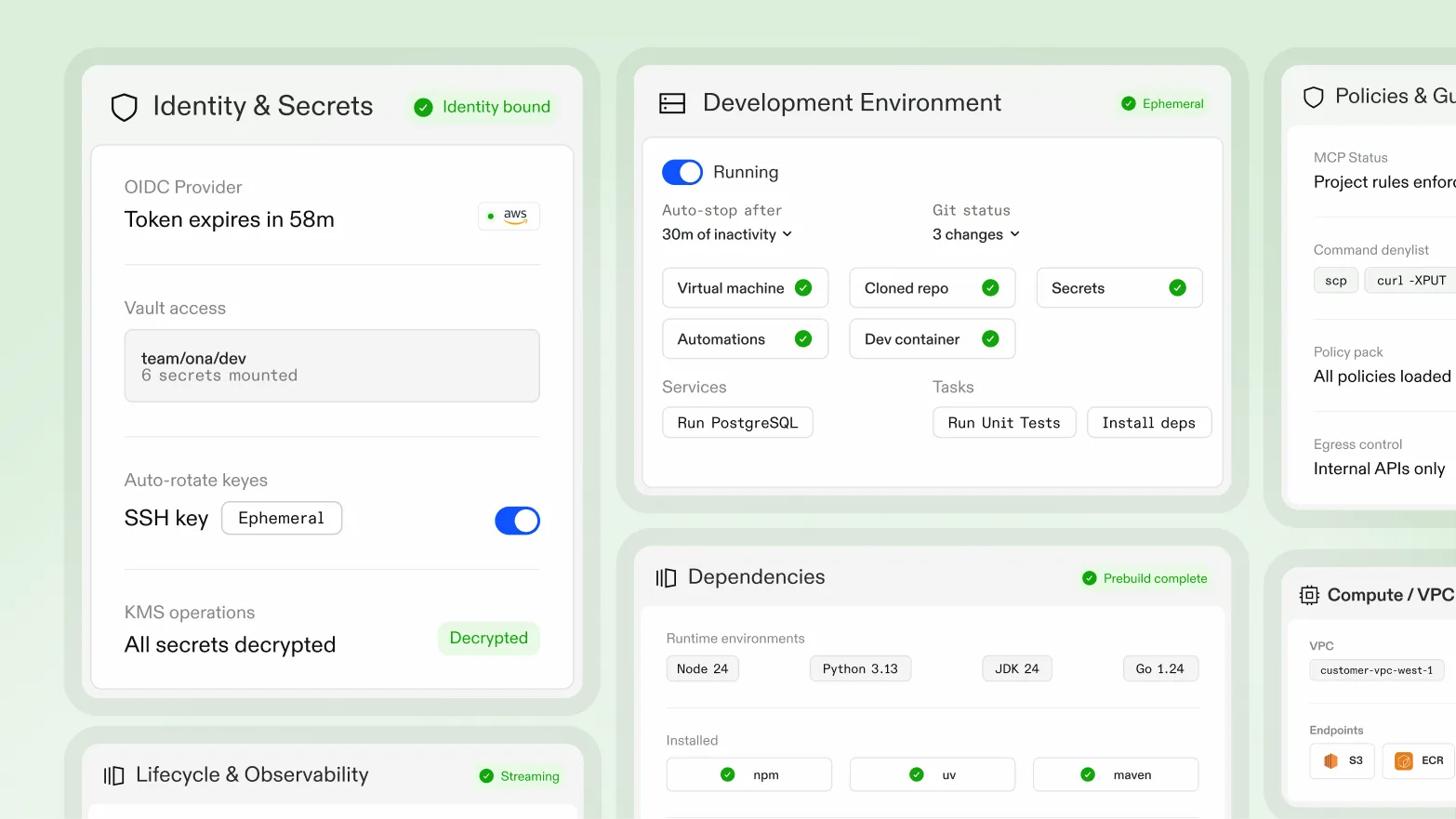Click the Python 3.13 runtime tag
Viewport: 1456px width, 819px height.
pyautogui.click(x=861, y=669)
